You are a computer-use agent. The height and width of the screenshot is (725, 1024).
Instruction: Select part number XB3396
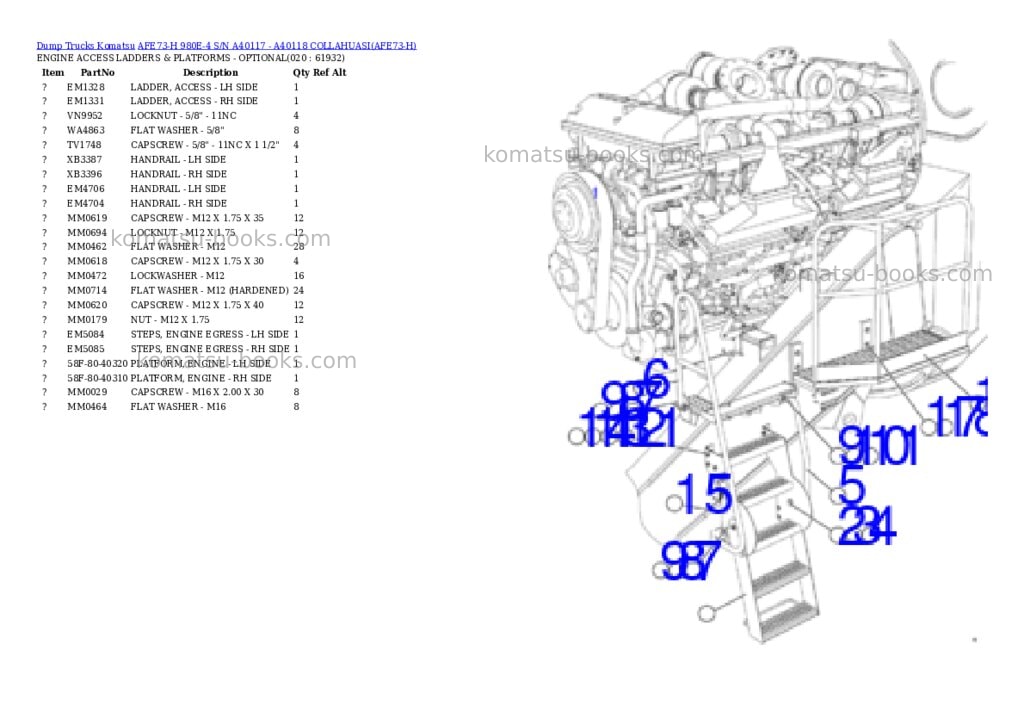tap(84, 174)
